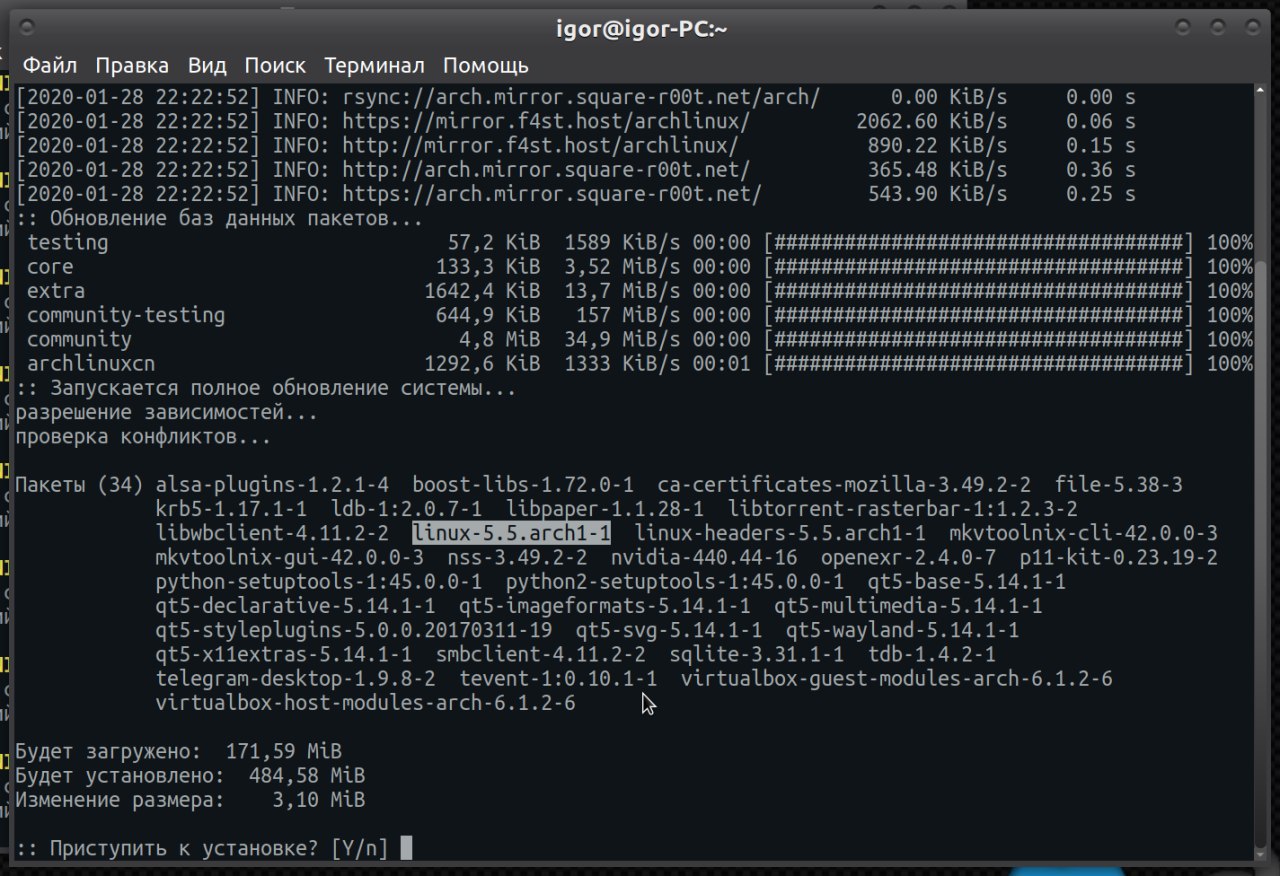
Task: Click the mkvtoolnix-cli-42.0.0-3 package name
Action: [x=1083, y=533]
